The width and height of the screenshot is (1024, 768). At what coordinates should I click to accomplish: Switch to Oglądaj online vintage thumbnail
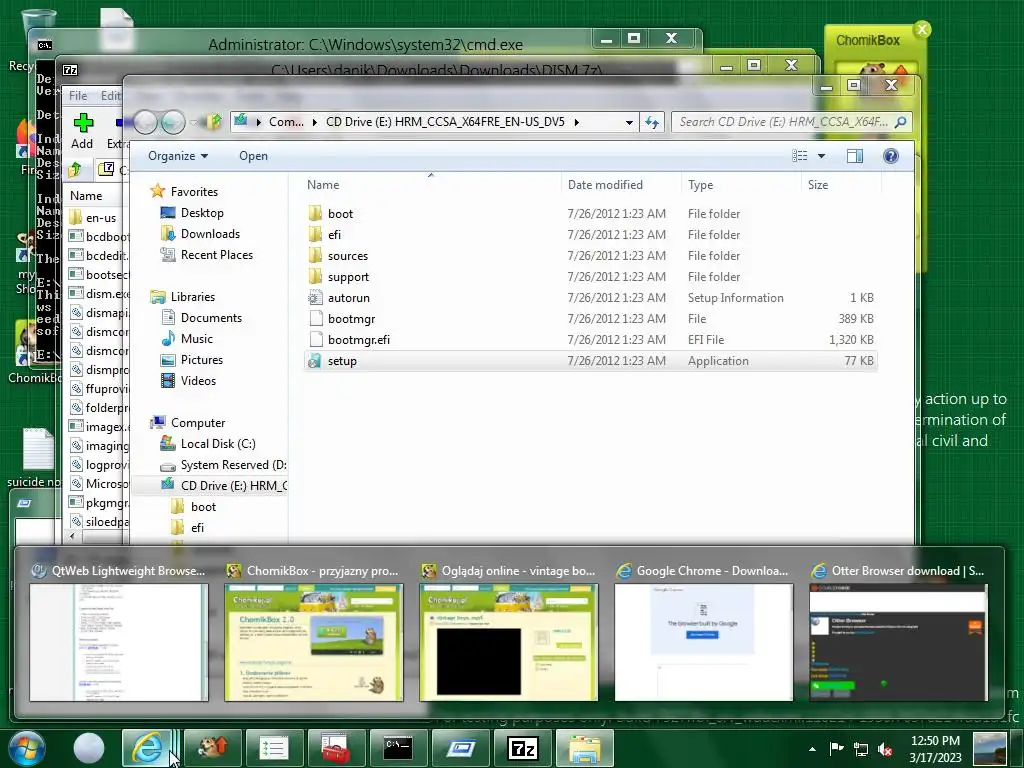(x=509, y=632)
